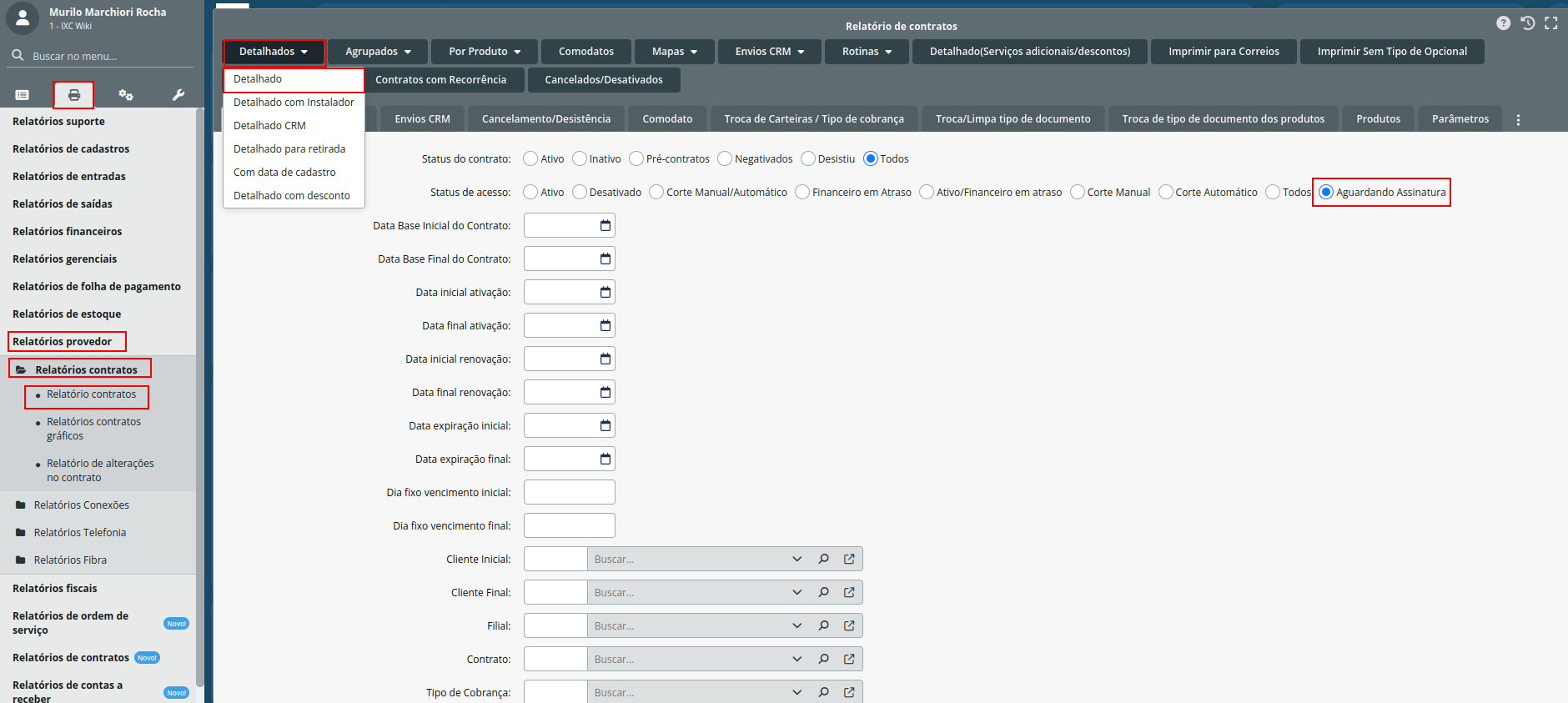Image resolution: width=1568 pixels, height=703 pixels.
Task: Click Contratos com Recorrência button
Action: point(440,80)
